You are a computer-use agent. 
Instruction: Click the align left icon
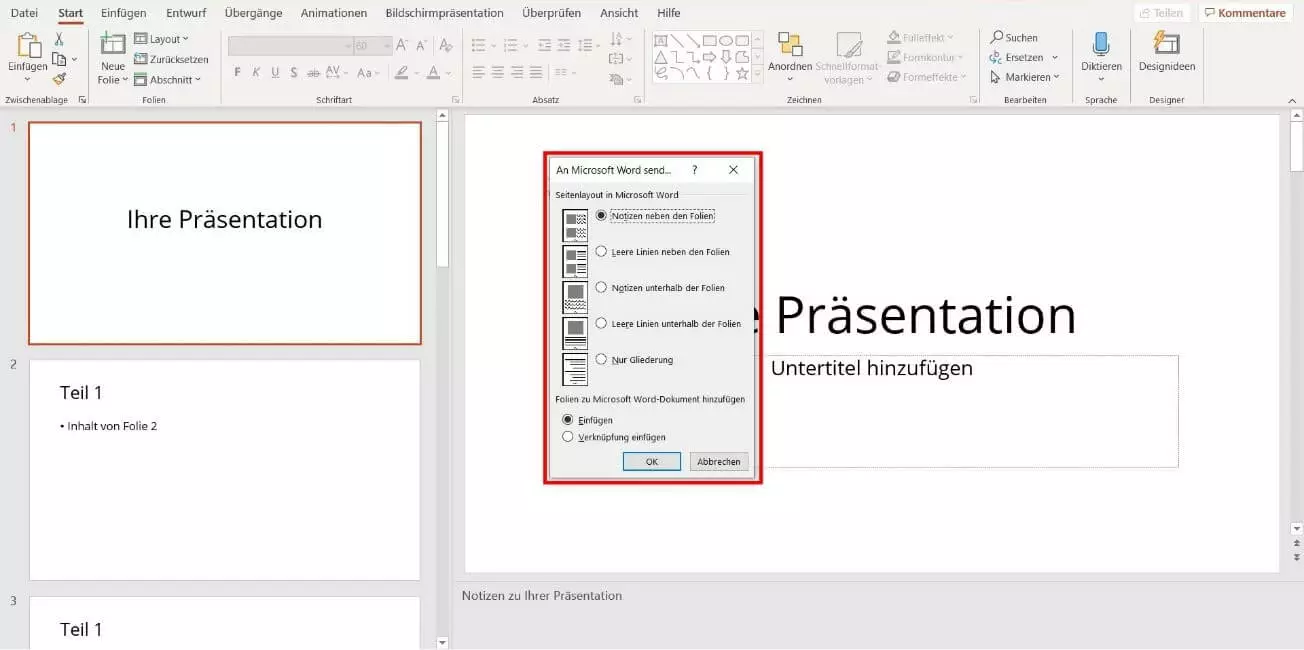(479, 73)
